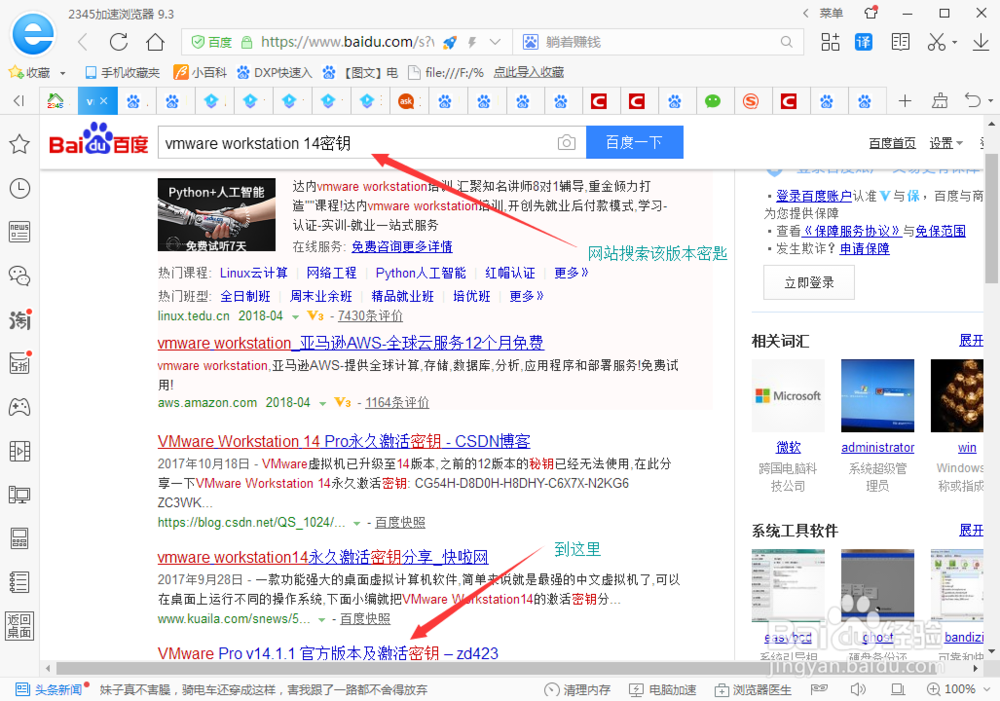Switch to the green WeChat tab
Viewport: 1000px width, 701px height.
click(x=712, y=101)
